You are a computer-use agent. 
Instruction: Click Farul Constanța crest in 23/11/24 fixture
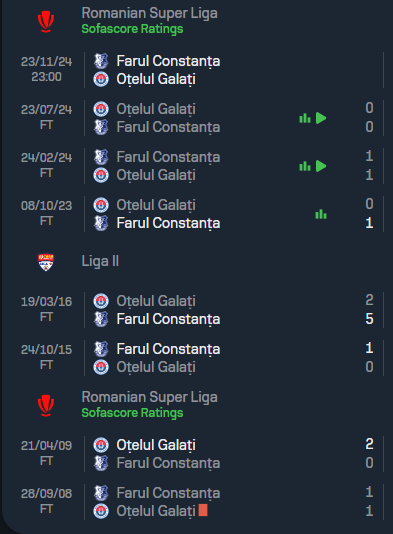[x=101, y=61]
